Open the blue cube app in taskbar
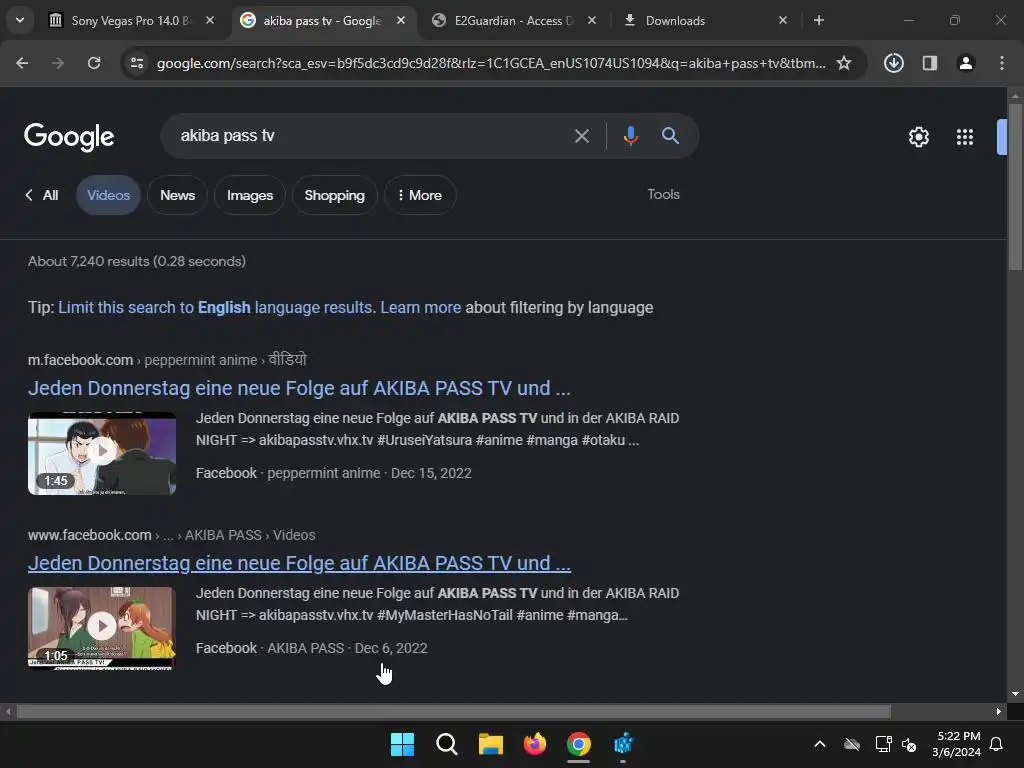The width and height of the screenshot is (1024, 768). 623,744
